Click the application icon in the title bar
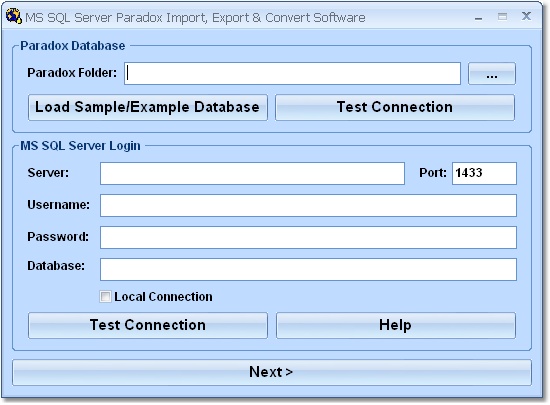The image size is (550, 405). click(14, 16)
